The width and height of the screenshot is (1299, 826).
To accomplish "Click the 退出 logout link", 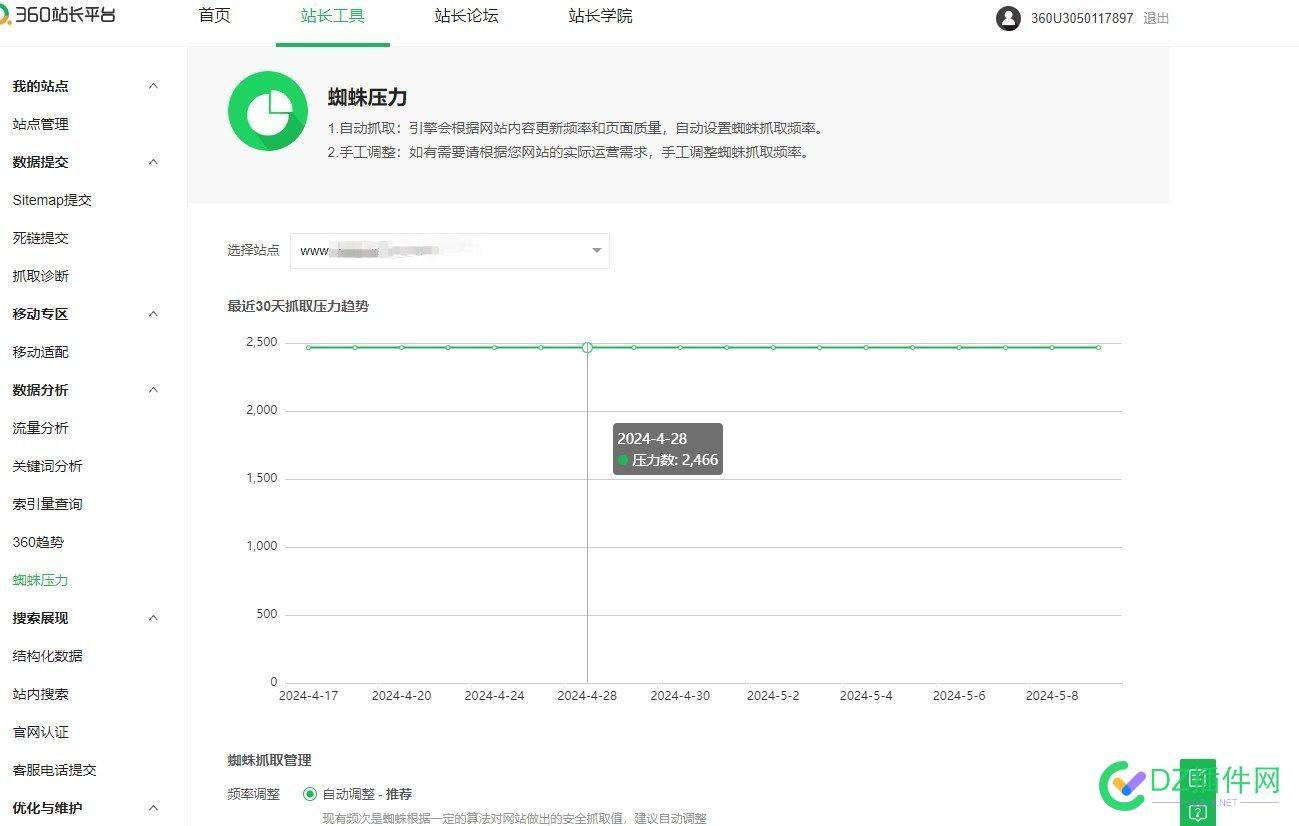I will pyautogui.click(x=1156, y=18).
